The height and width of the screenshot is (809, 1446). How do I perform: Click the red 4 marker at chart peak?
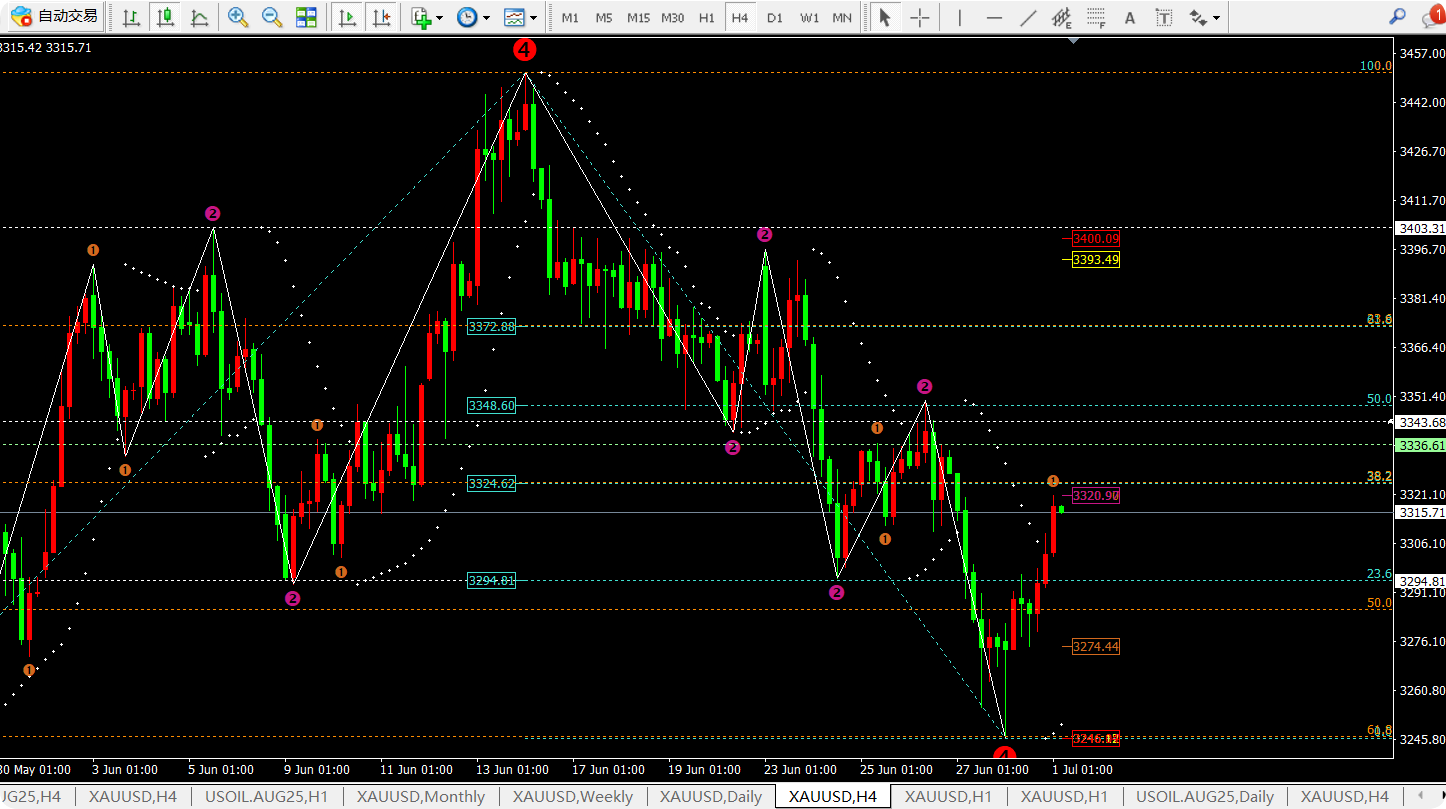(525, 49)
